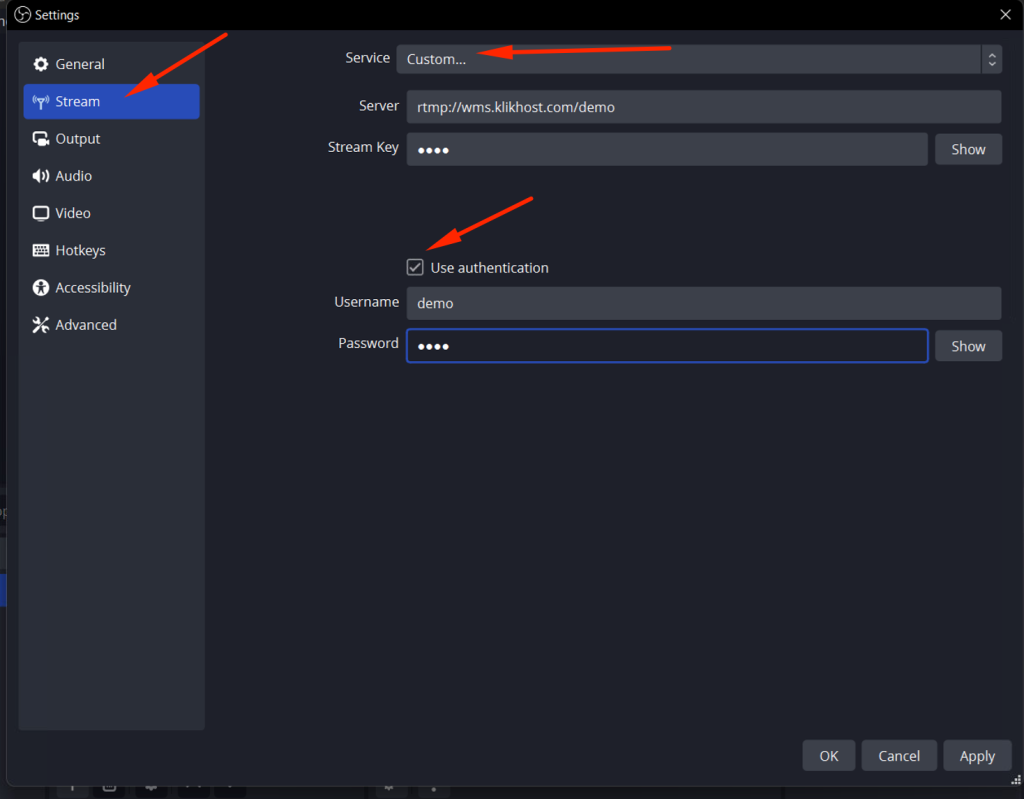Apply the stream settings
The height and width of the screenshot is (799, 1024).
(977, 756)
